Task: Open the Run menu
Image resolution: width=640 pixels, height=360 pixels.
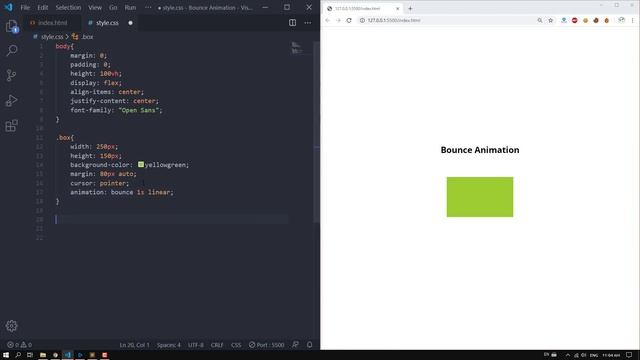Action: click(x=130, y=7)
